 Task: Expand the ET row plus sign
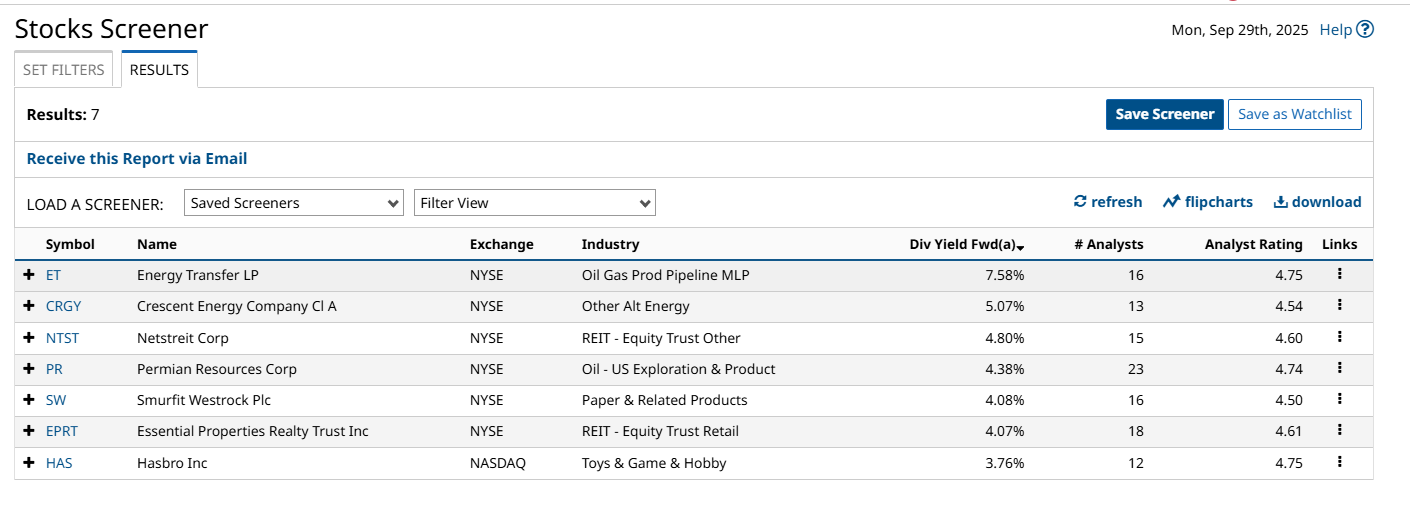click(x=29, y=275)
